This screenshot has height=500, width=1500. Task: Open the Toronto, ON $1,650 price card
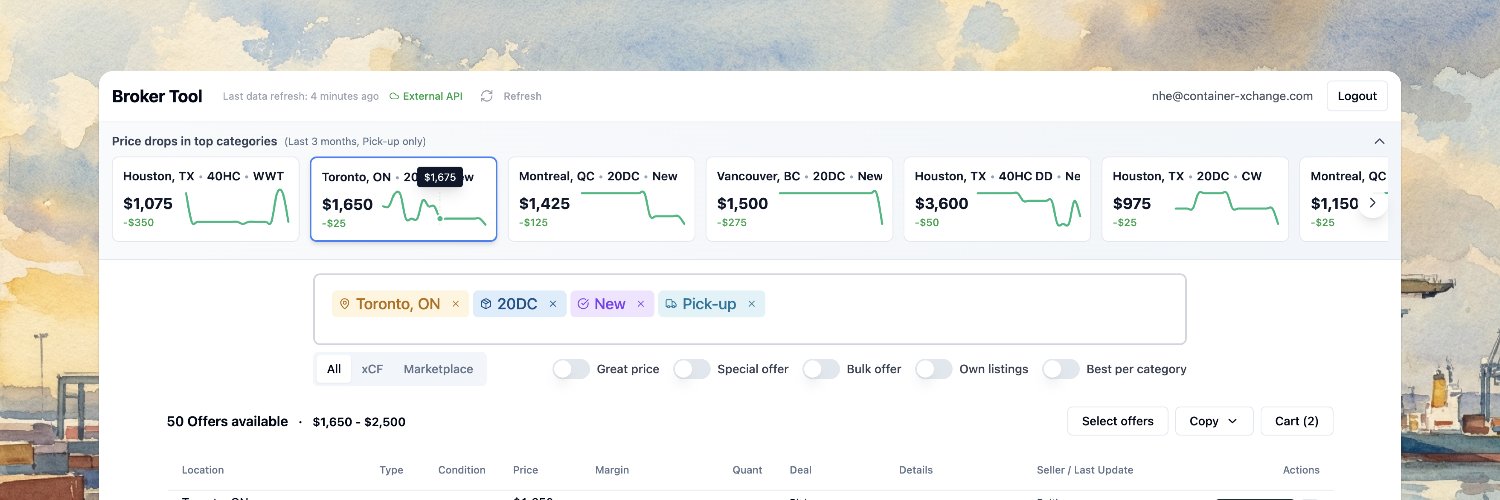point(403,199)
